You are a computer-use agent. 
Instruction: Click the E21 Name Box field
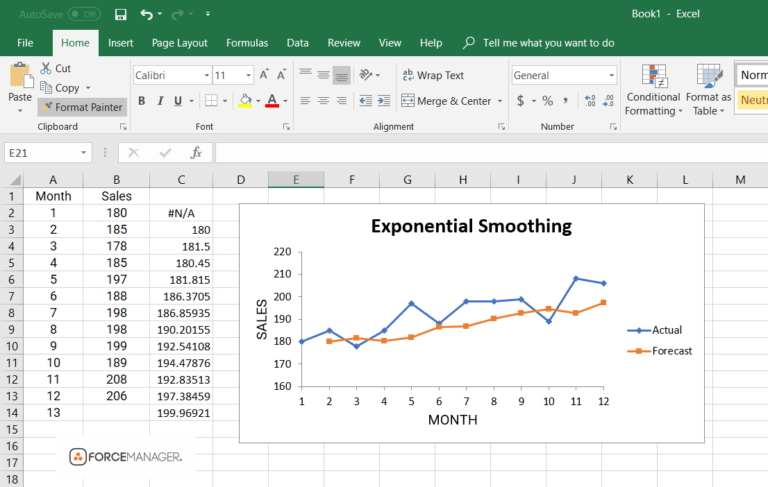41,153
